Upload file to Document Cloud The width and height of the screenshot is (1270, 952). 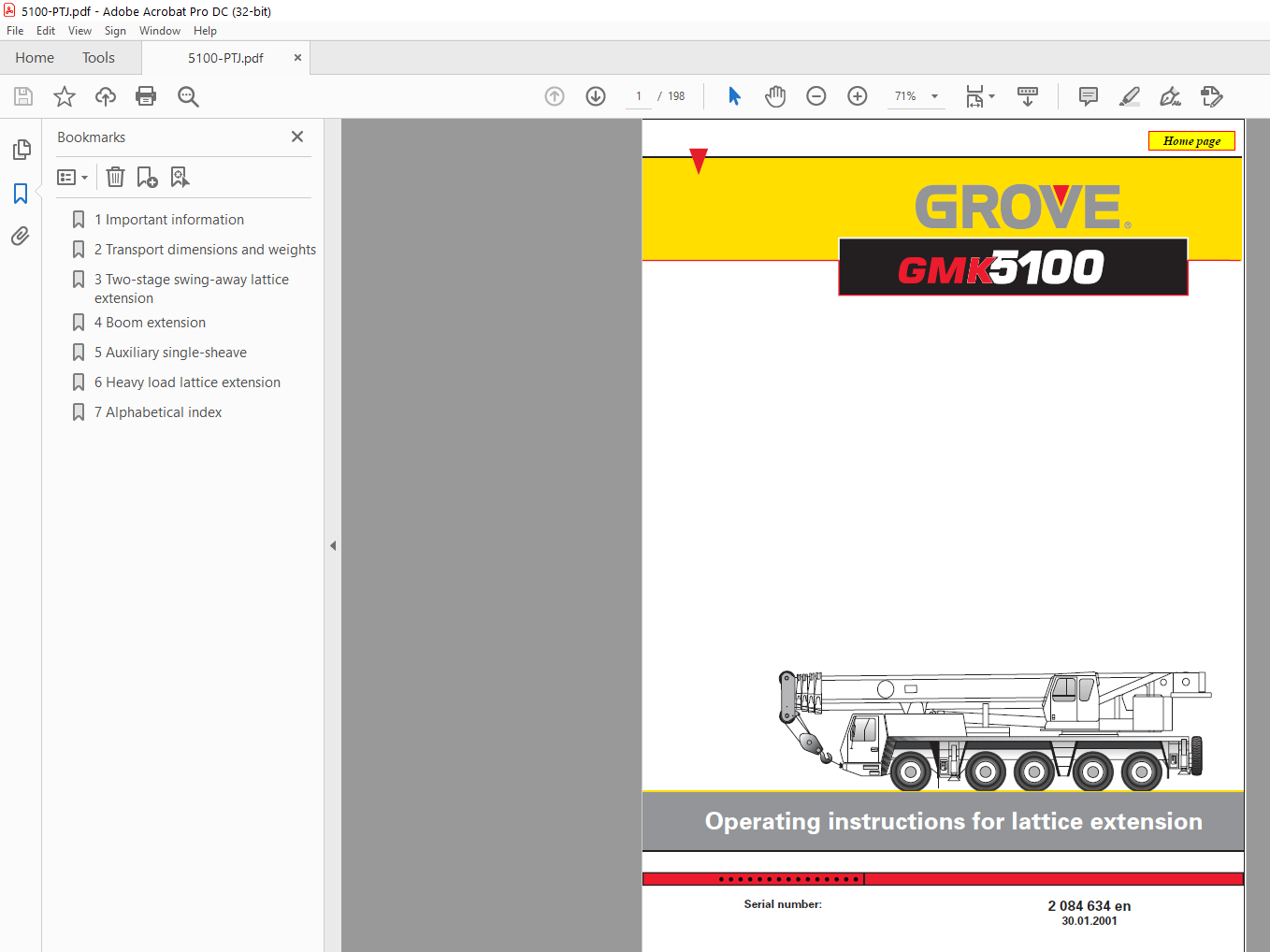[x=106, y=96]
